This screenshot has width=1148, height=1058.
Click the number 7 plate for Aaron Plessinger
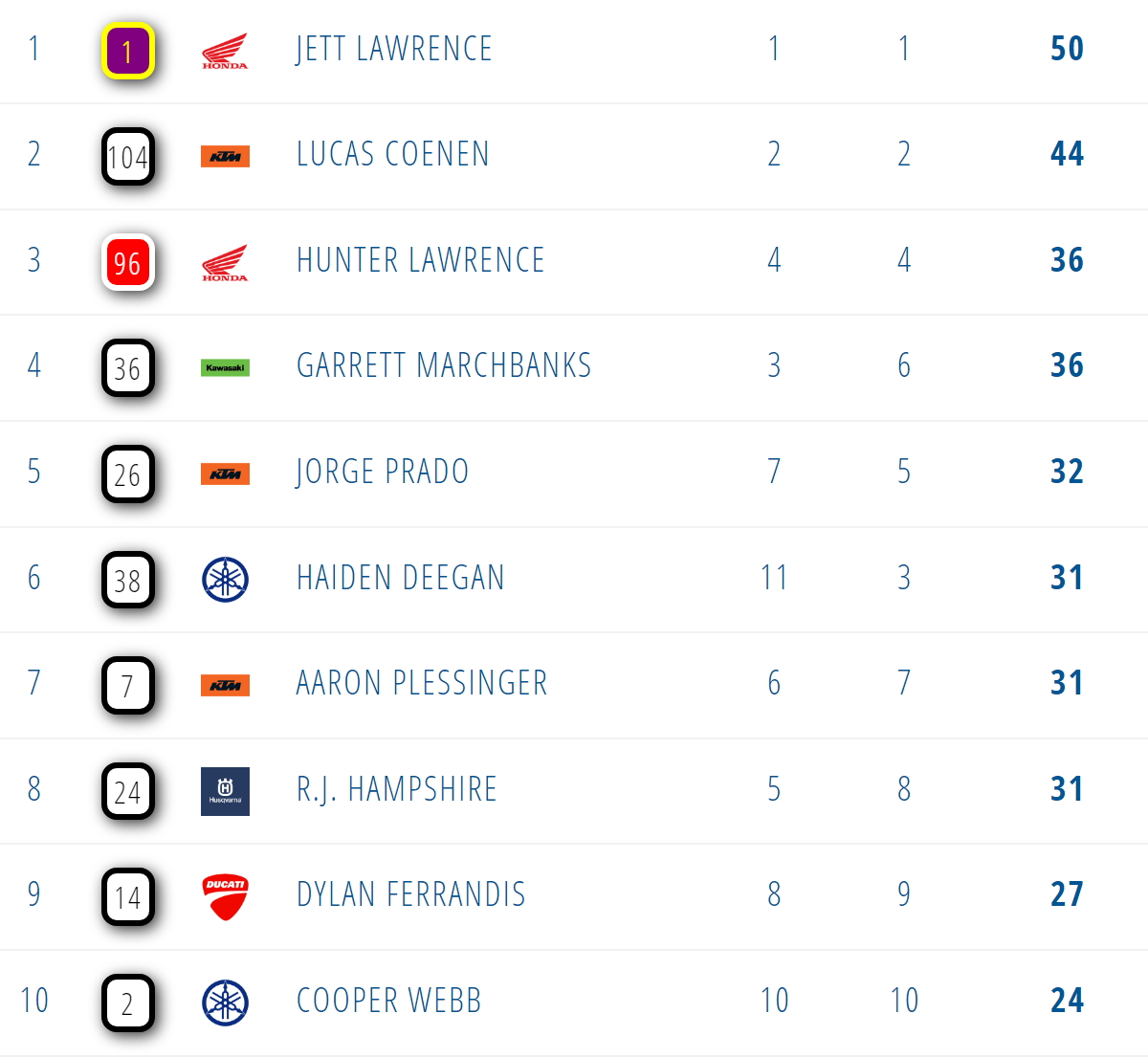coord(128,686)
